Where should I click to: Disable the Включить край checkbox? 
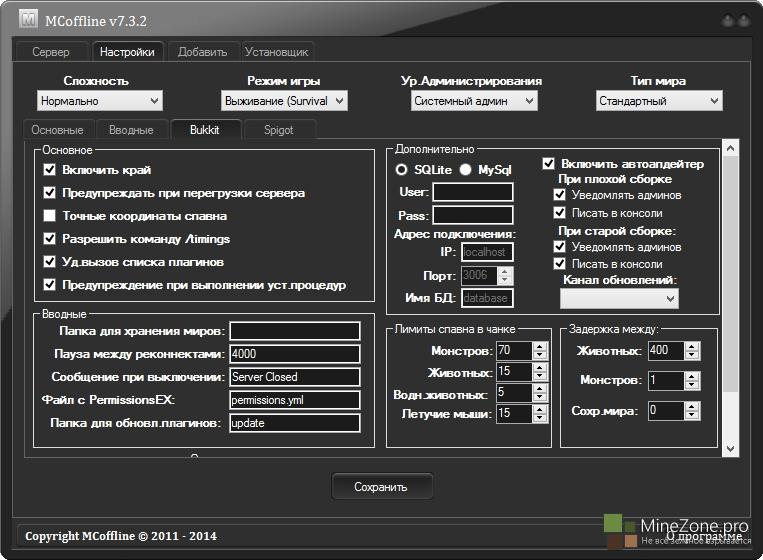tap(50, 170)
